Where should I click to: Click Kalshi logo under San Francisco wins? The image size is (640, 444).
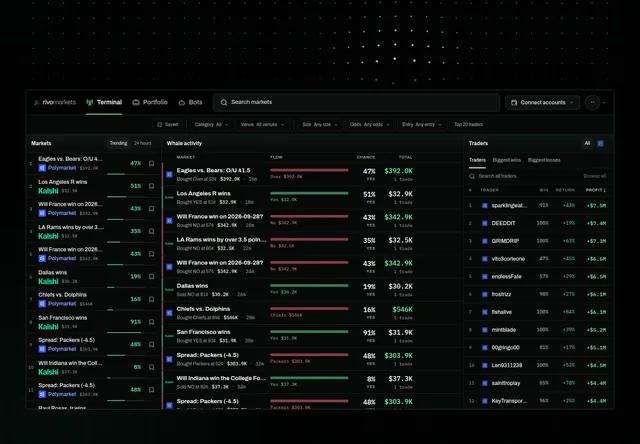(48, 326)
